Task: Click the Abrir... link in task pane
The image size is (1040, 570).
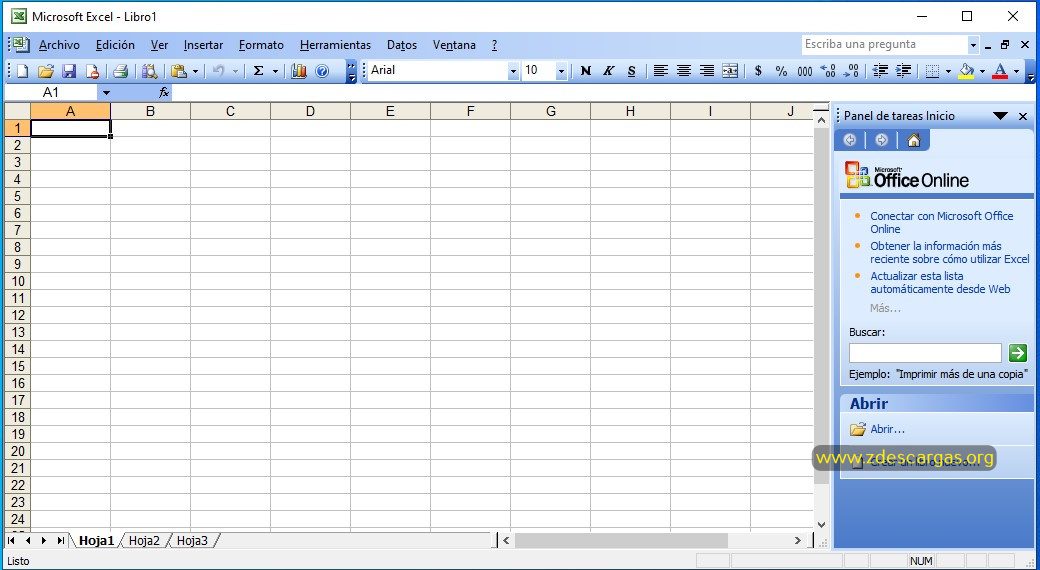Action: tap(887, 429)
